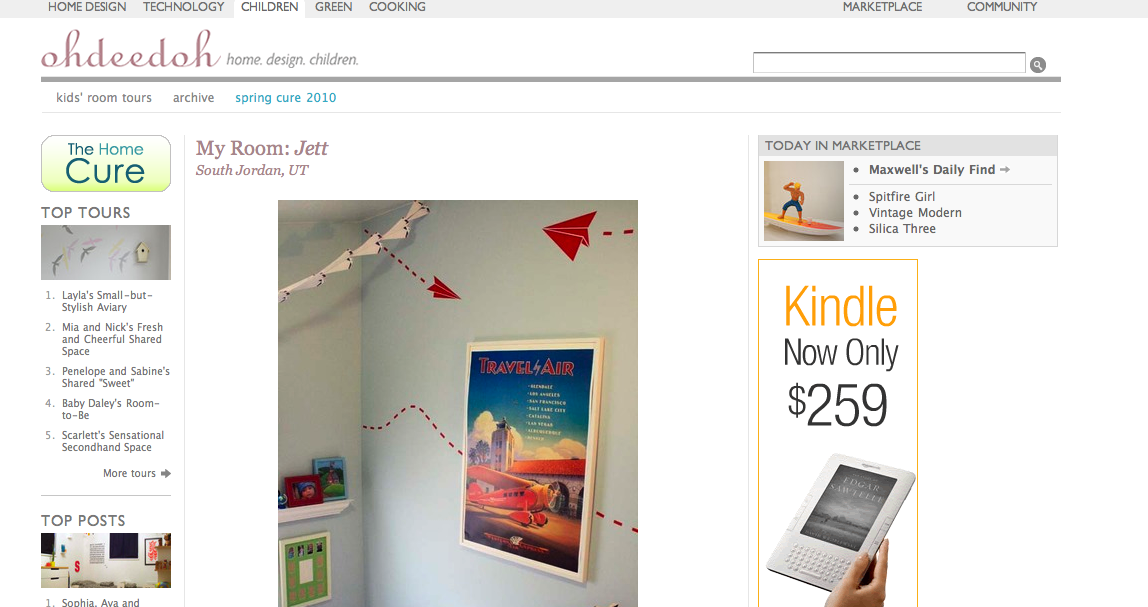Open the Community menu item
Image resolution: width=1148 pixels, height=607 pixels.
click(1002, 7)
